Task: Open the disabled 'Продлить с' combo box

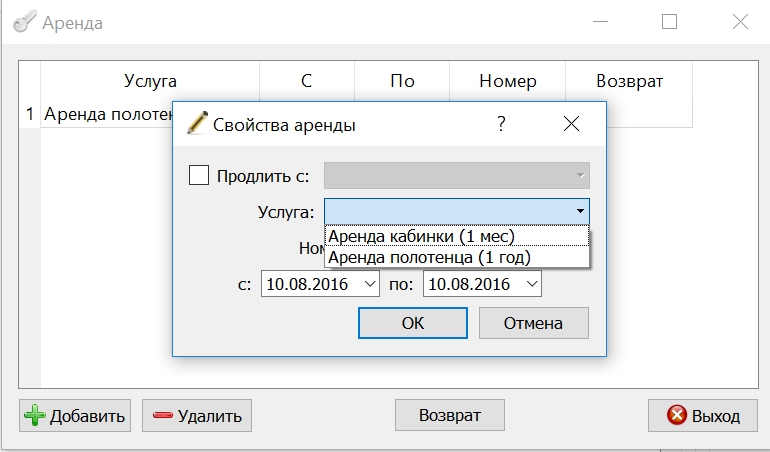Action: 457,175
